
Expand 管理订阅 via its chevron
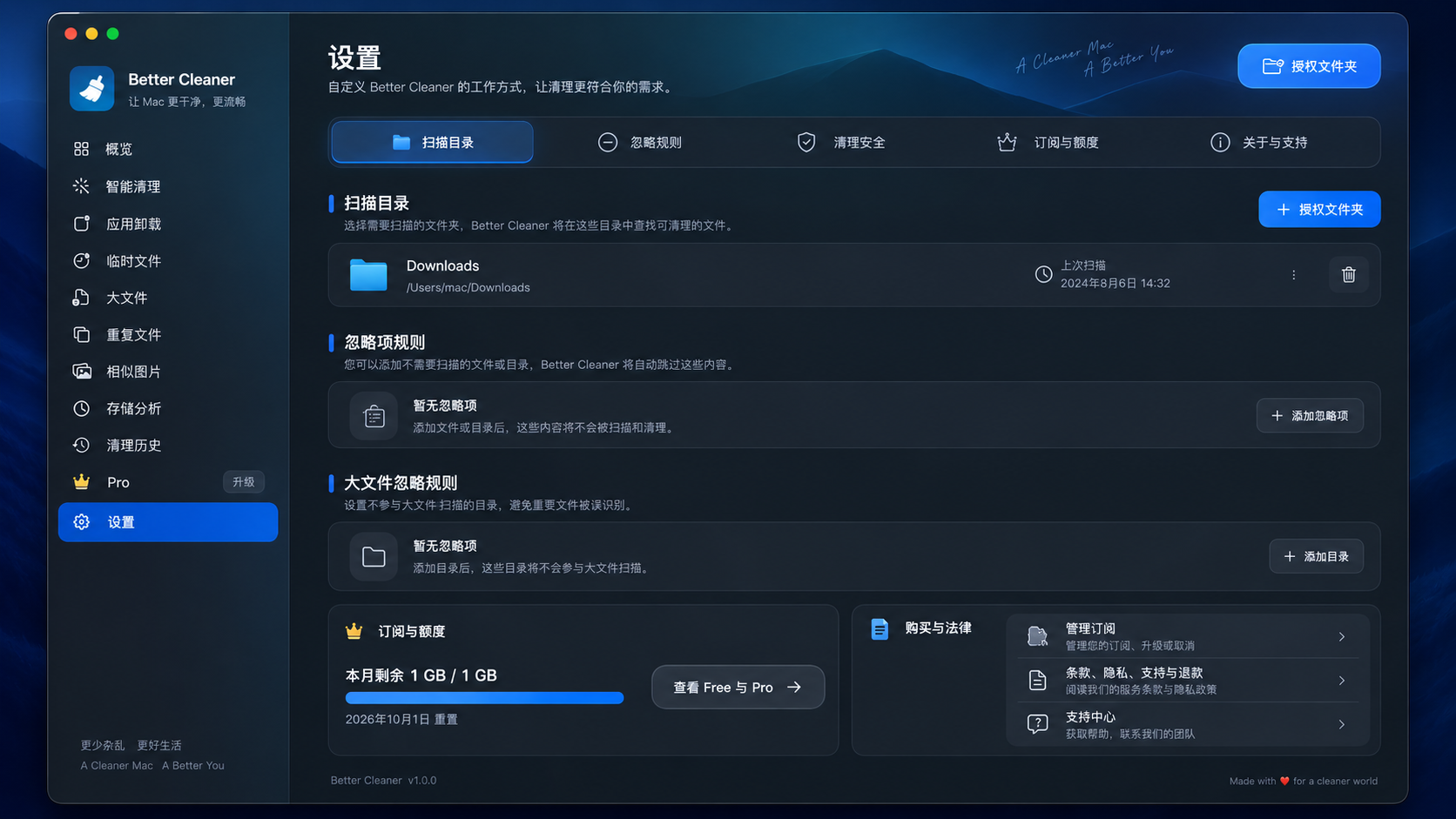click(1342, 637)
